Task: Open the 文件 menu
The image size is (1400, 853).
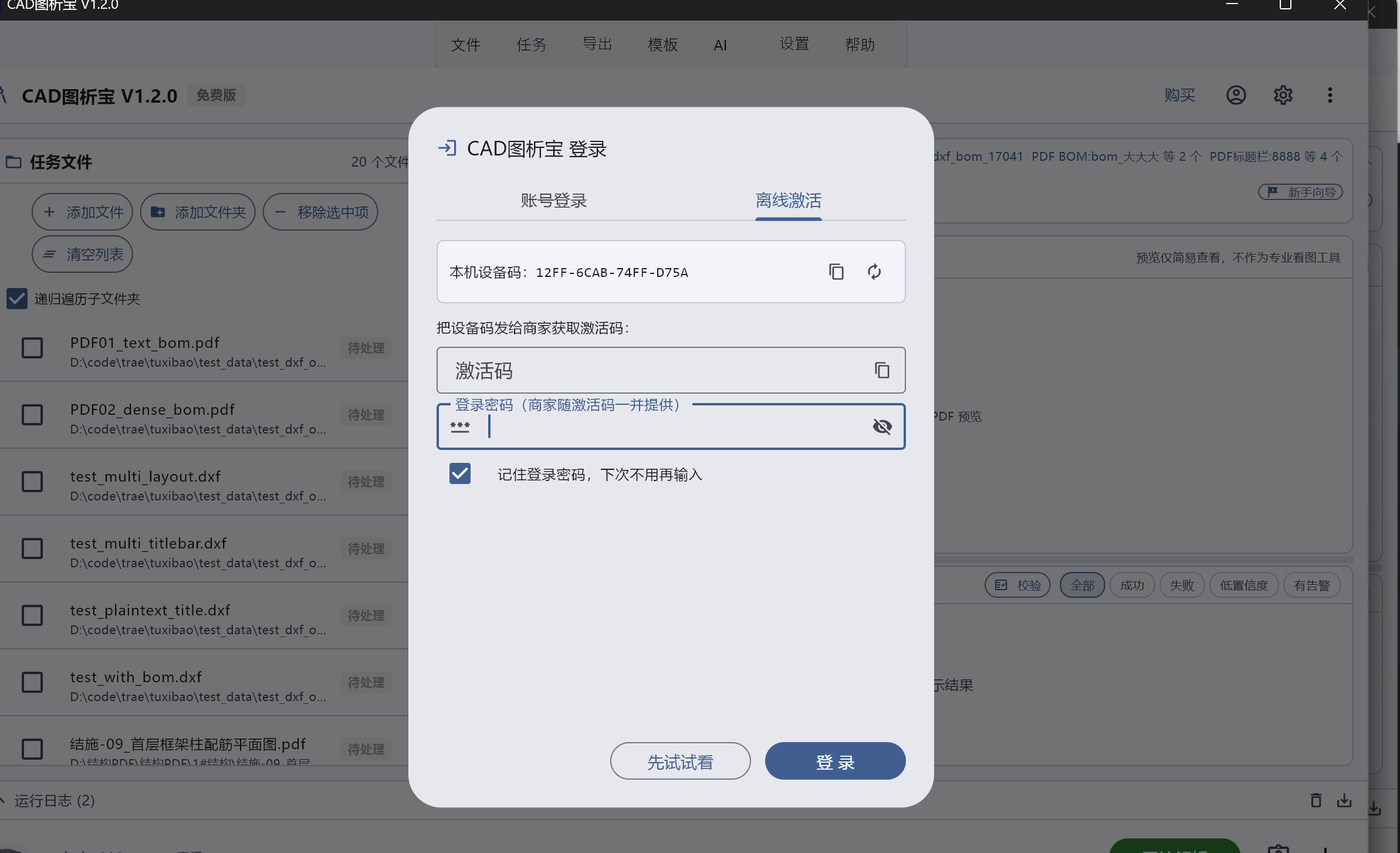Action: [x=466, y=45]
